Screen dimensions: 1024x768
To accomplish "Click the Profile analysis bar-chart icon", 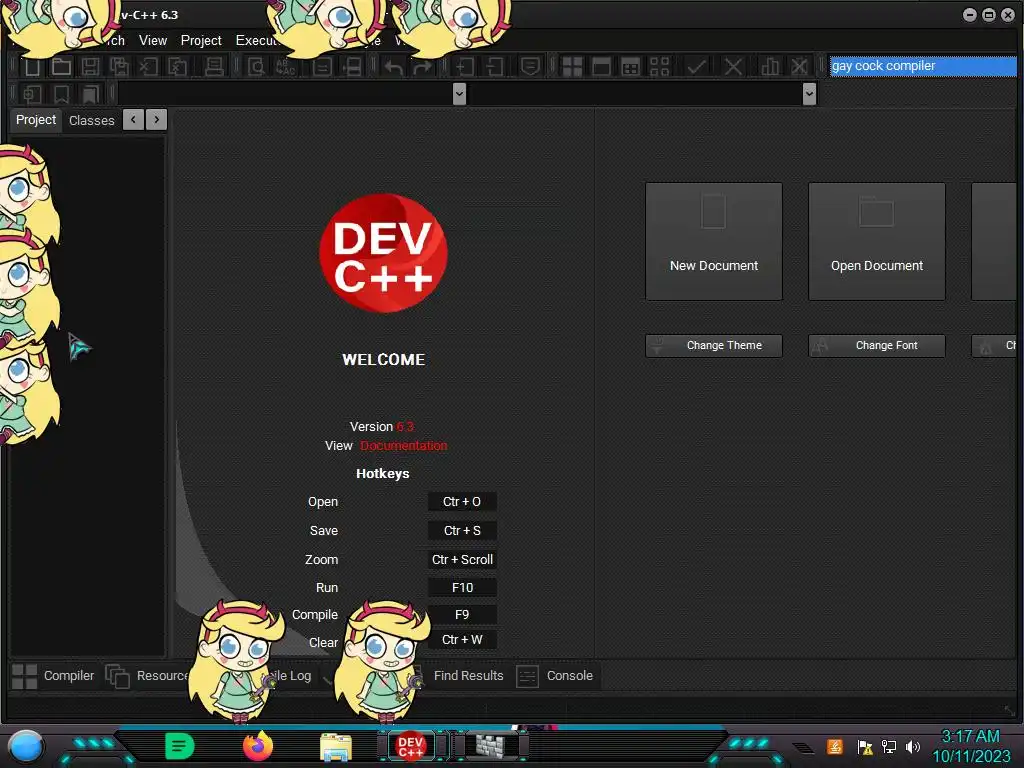I will click(770, 67).
